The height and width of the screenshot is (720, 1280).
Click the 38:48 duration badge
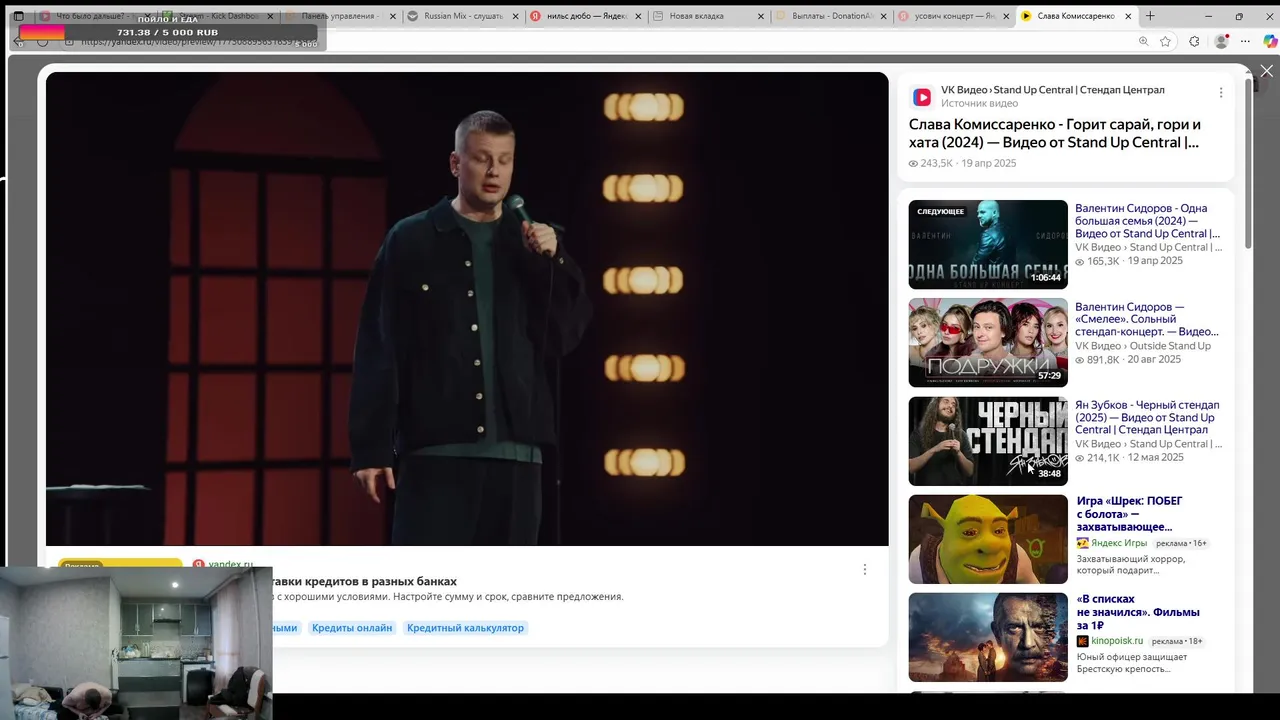coord(1049,474)
